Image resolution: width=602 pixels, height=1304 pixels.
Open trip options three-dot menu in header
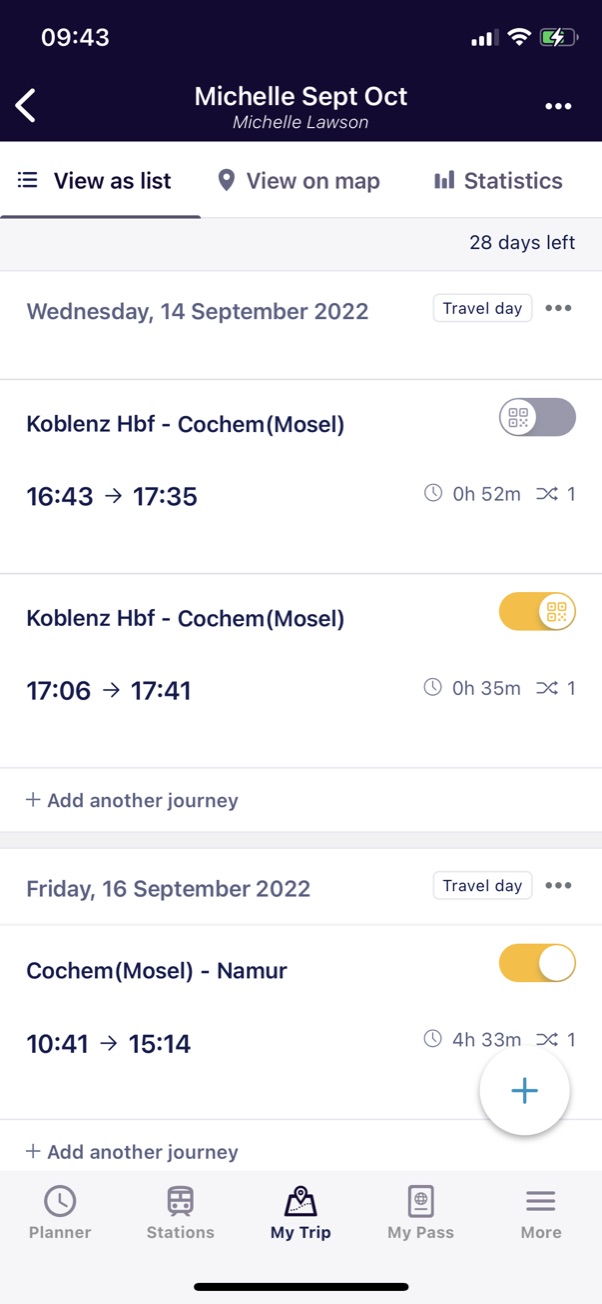pyautogui.click(x=558, y=106)
